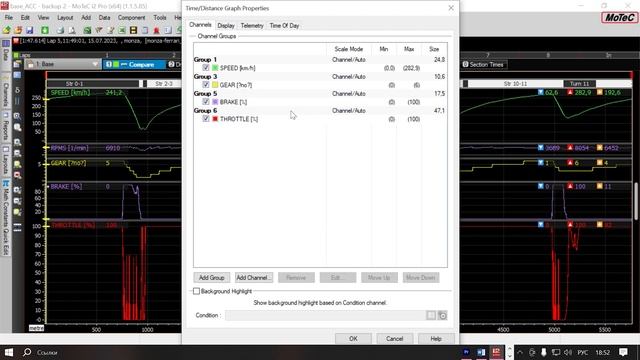This screenshot has height=360, width=640.
Task: Open Math Constants Quick Edit side tab
Action: point(6,218)
